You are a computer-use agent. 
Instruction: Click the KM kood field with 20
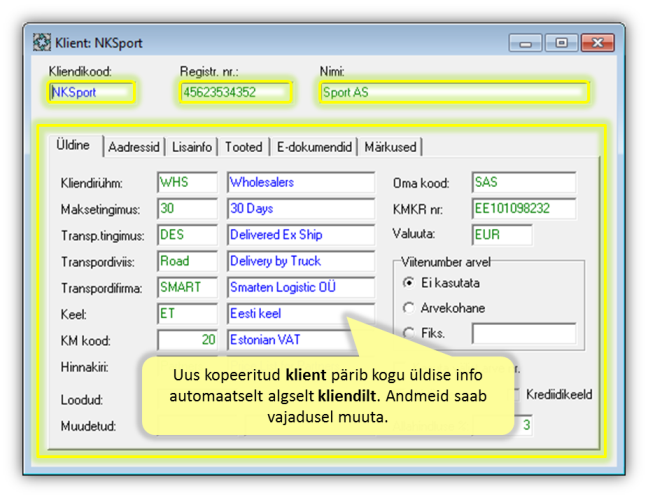[x=187, y=340]
